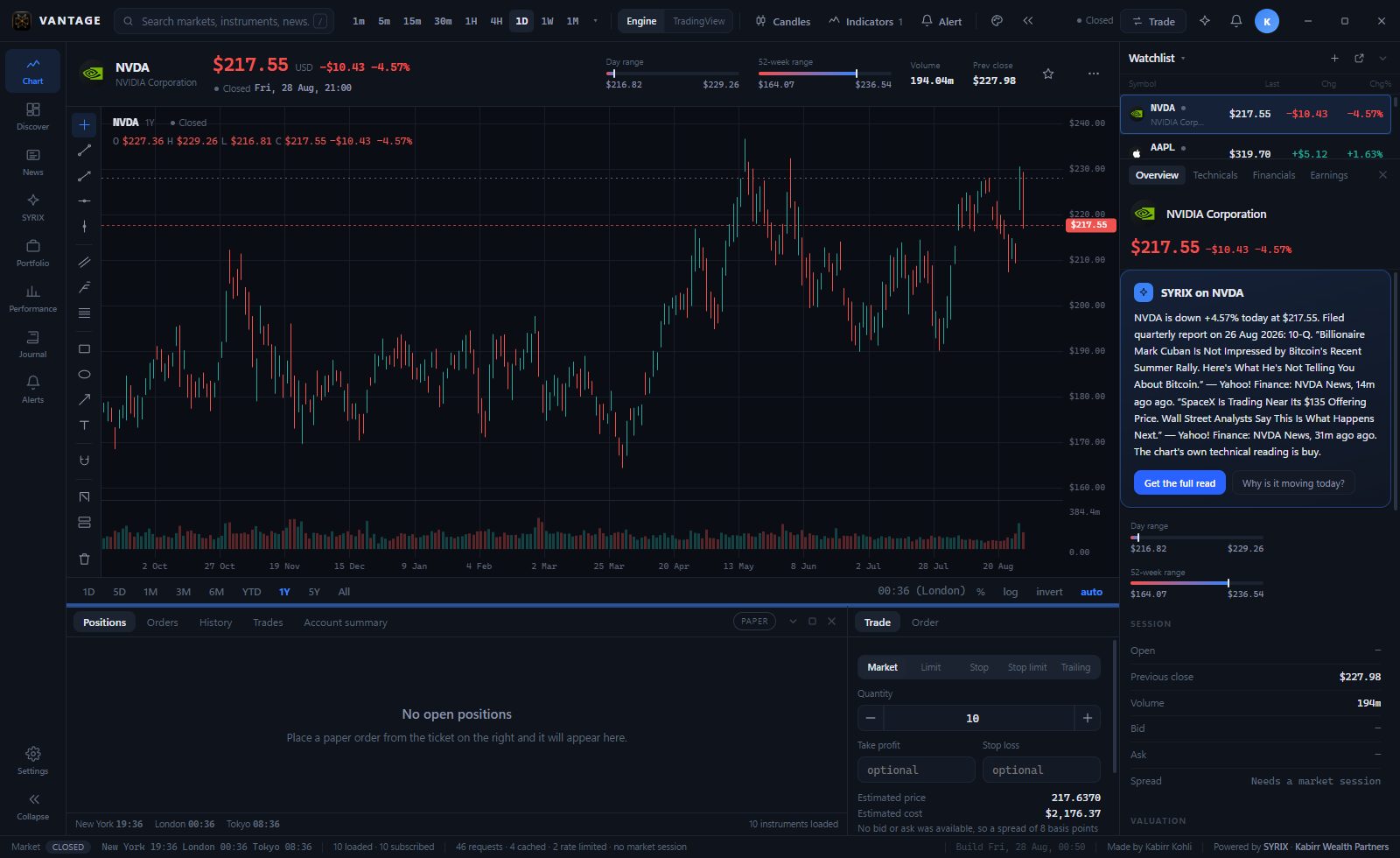Viewport: 1400px width, 858px height.
Task: Create an Alert from the toolbar
Action: tap(941, 21)
